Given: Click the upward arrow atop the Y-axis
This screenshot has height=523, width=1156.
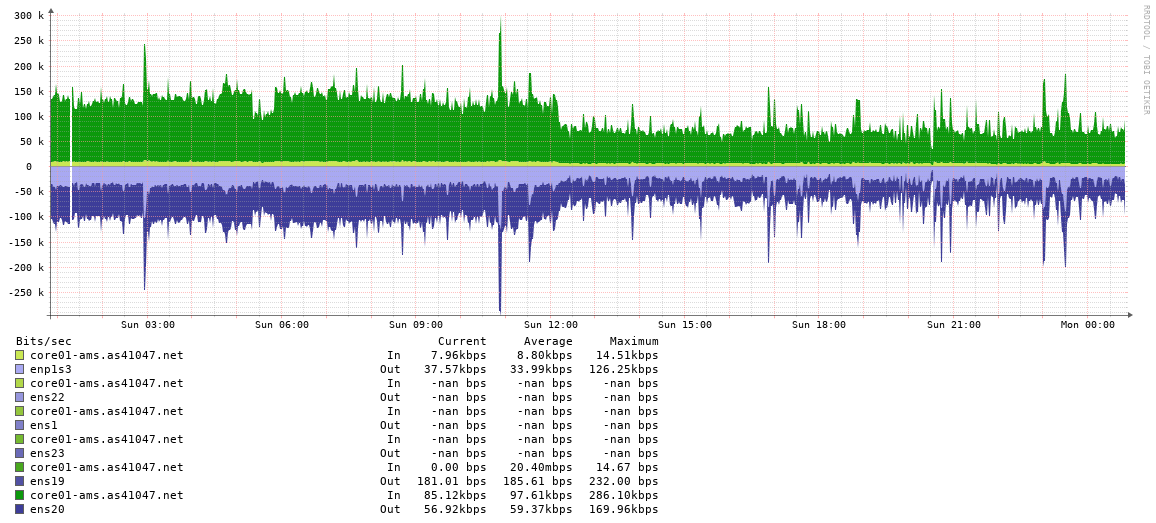Looking at the screenshot, I should 51,10.
